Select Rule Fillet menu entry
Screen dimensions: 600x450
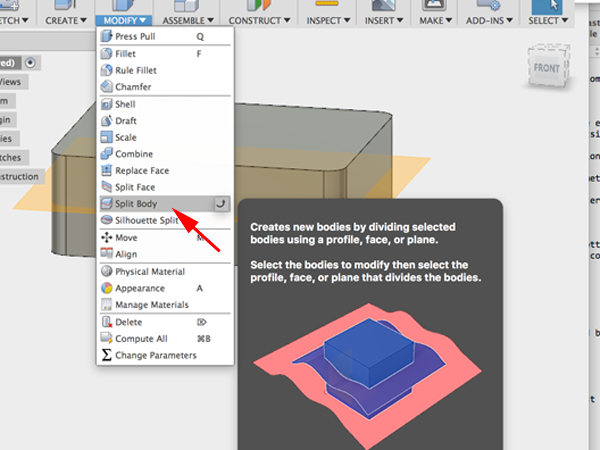[x=165, y=70]
